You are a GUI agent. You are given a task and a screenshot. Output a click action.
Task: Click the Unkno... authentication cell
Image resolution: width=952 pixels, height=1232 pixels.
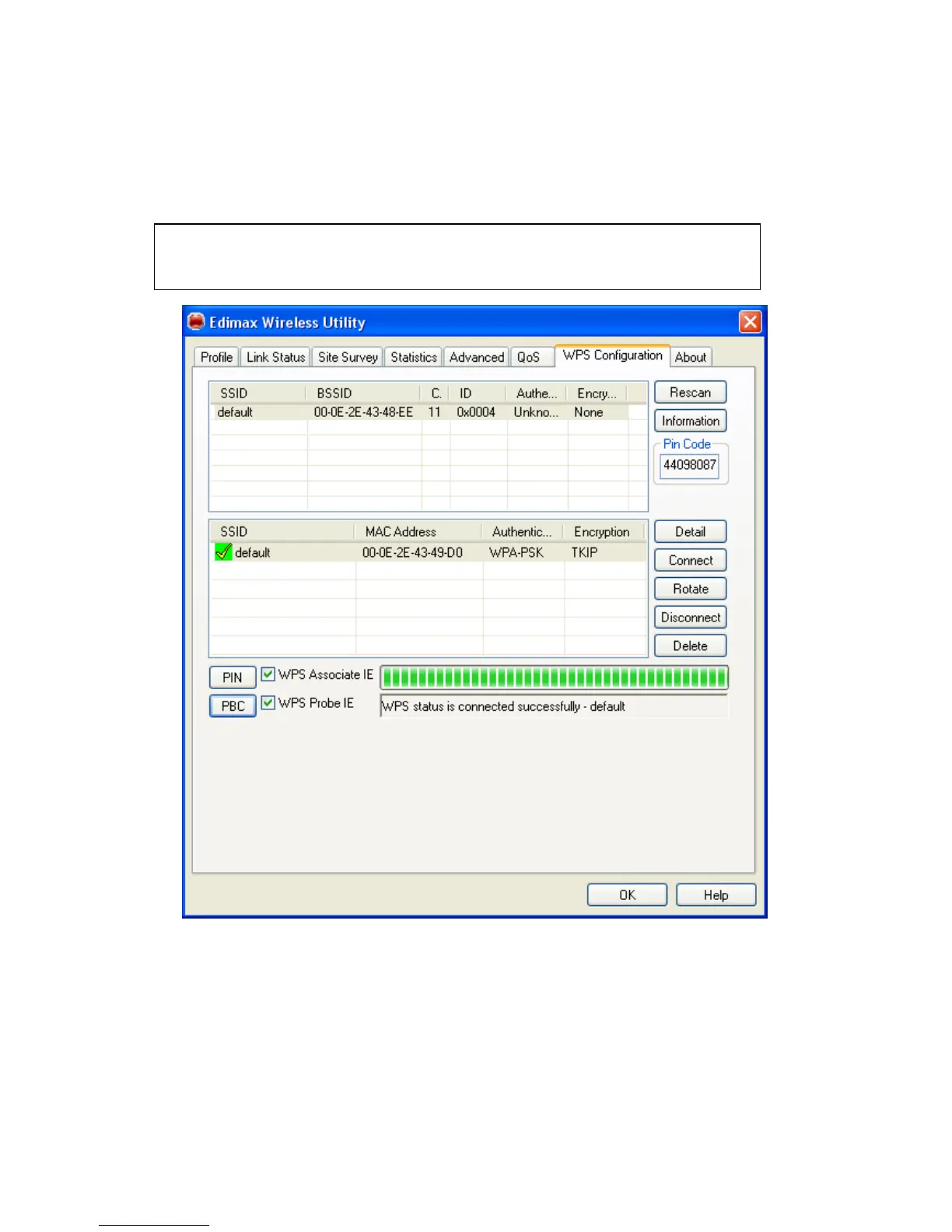pyautogui.click(x=536, y=412)
